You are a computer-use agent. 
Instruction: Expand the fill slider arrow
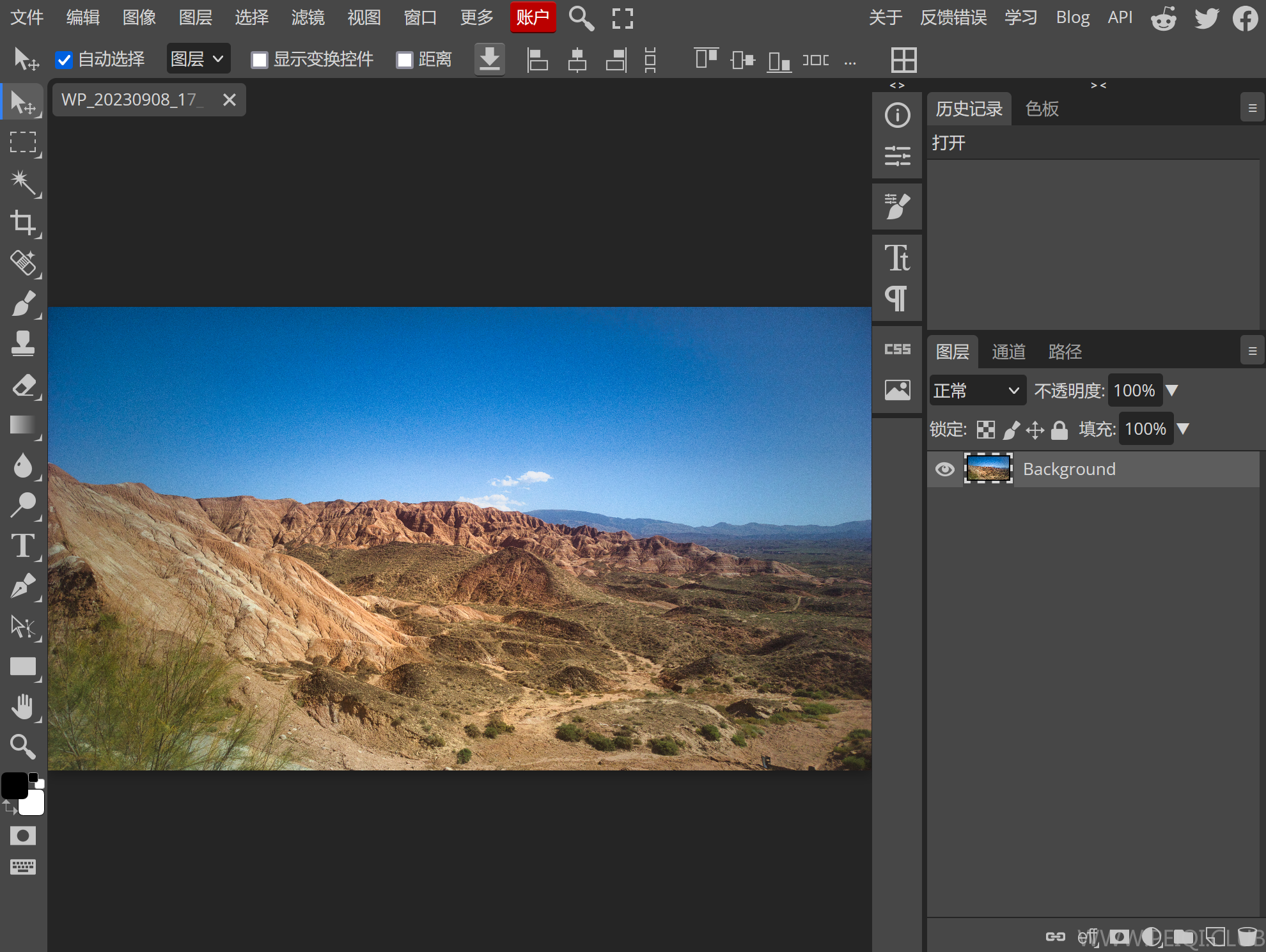(1183, 428)
